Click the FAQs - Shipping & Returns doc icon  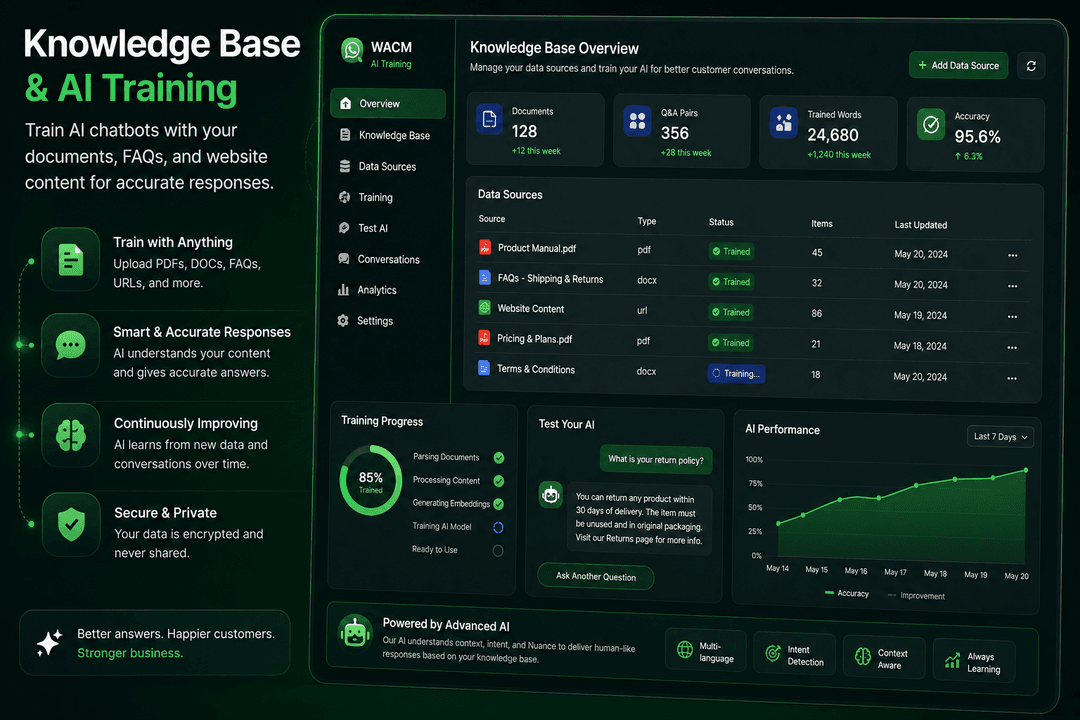pyautogui.click(x=485, y=278)
